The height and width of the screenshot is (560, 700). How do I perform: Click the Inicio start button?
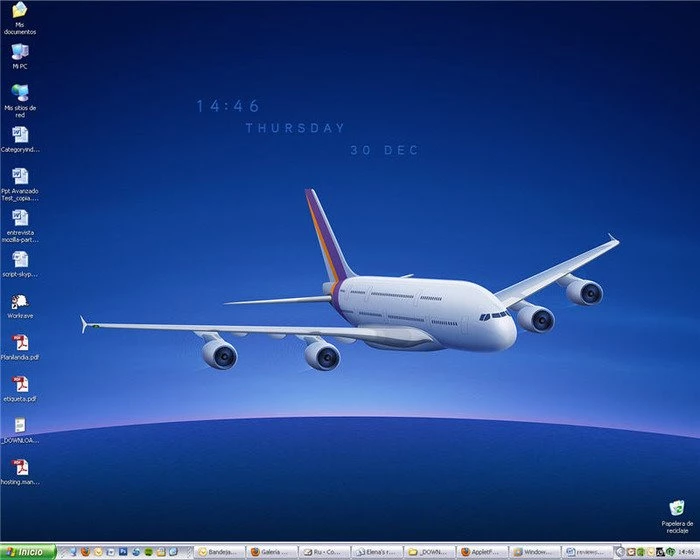click(x=28, y=552)
